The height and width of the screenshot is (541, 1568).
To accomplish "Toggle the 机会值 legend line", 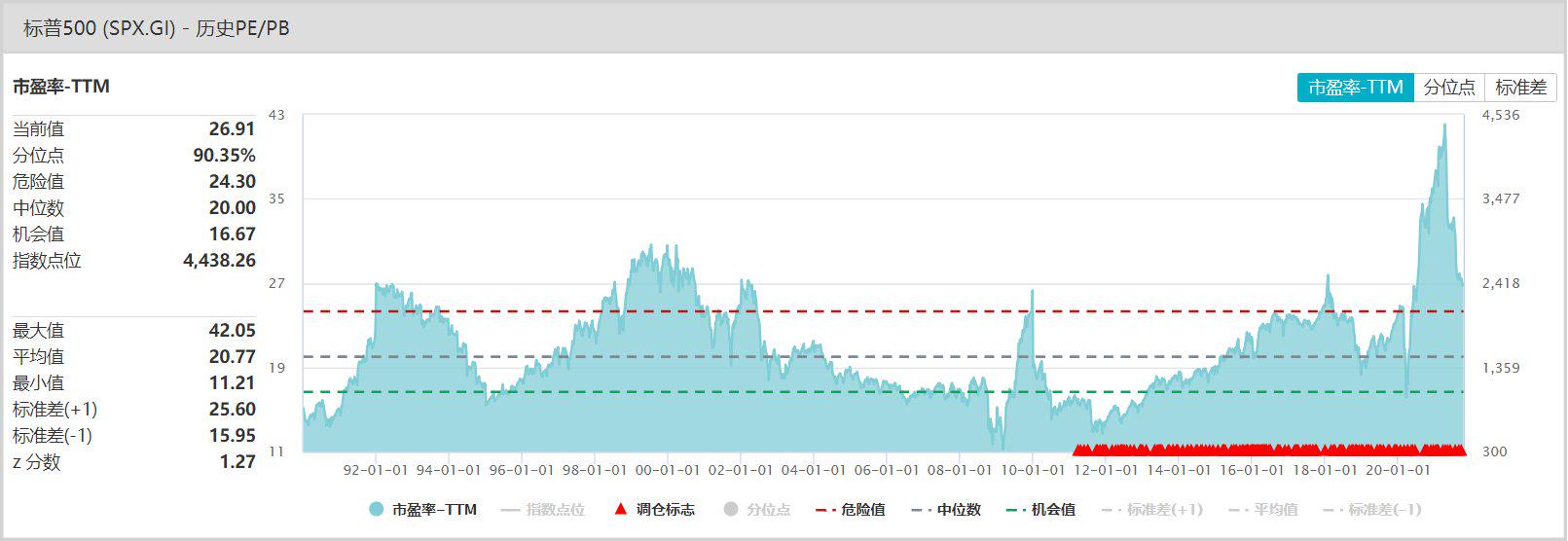I will (x=1041, y=509).
